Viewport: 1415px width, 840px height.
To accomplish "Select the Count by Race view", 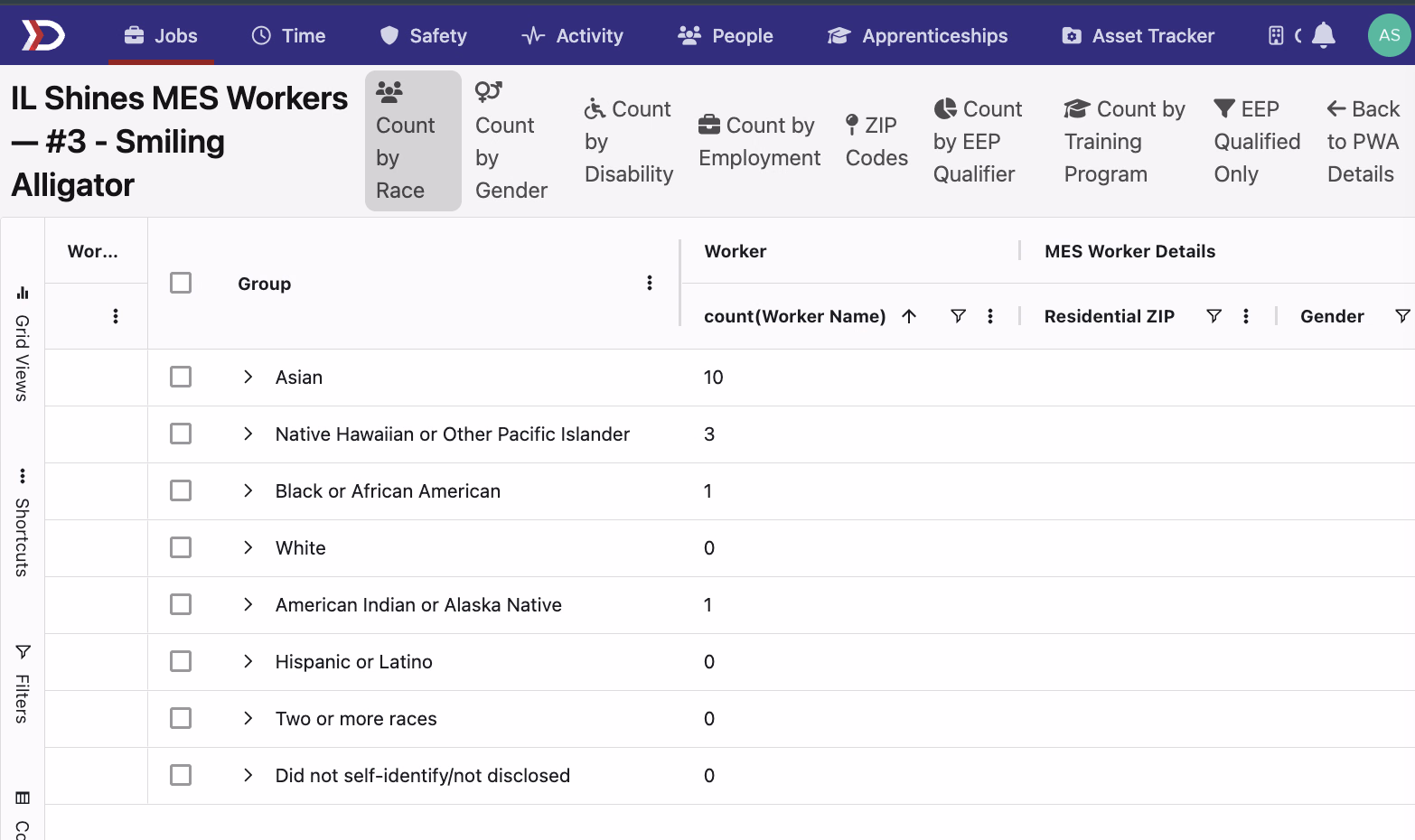I will (413, 141).
